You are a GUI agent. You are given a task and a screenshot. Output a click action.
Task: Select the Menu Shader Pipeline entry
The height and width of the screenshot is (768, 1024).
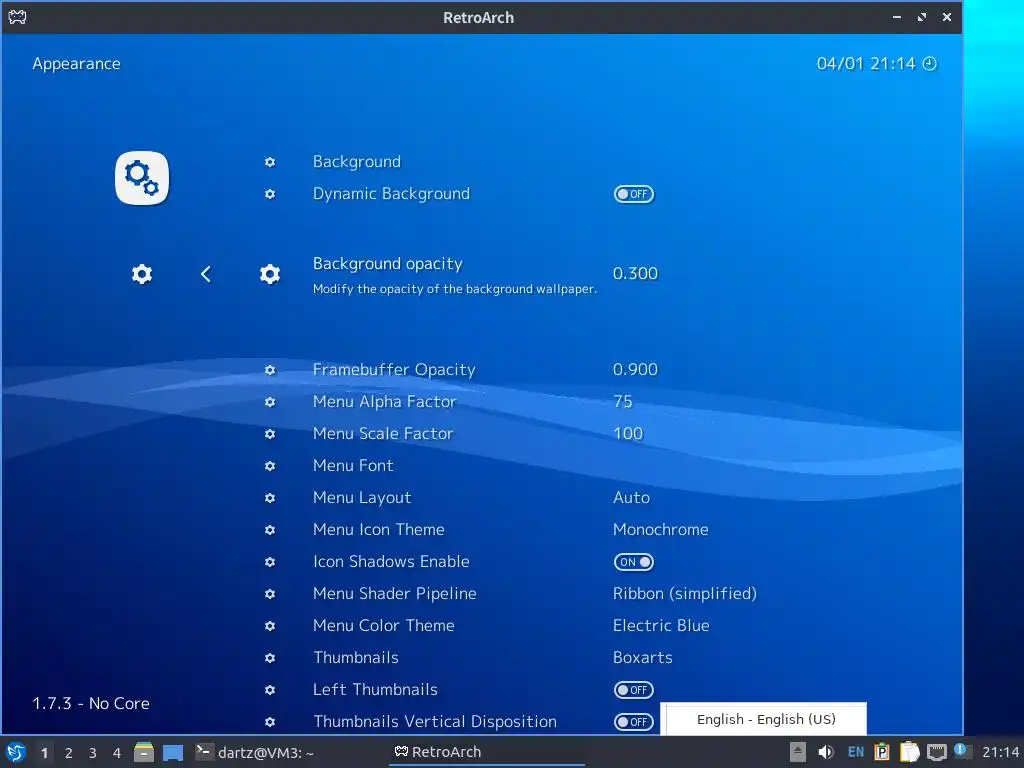(394, 594)
